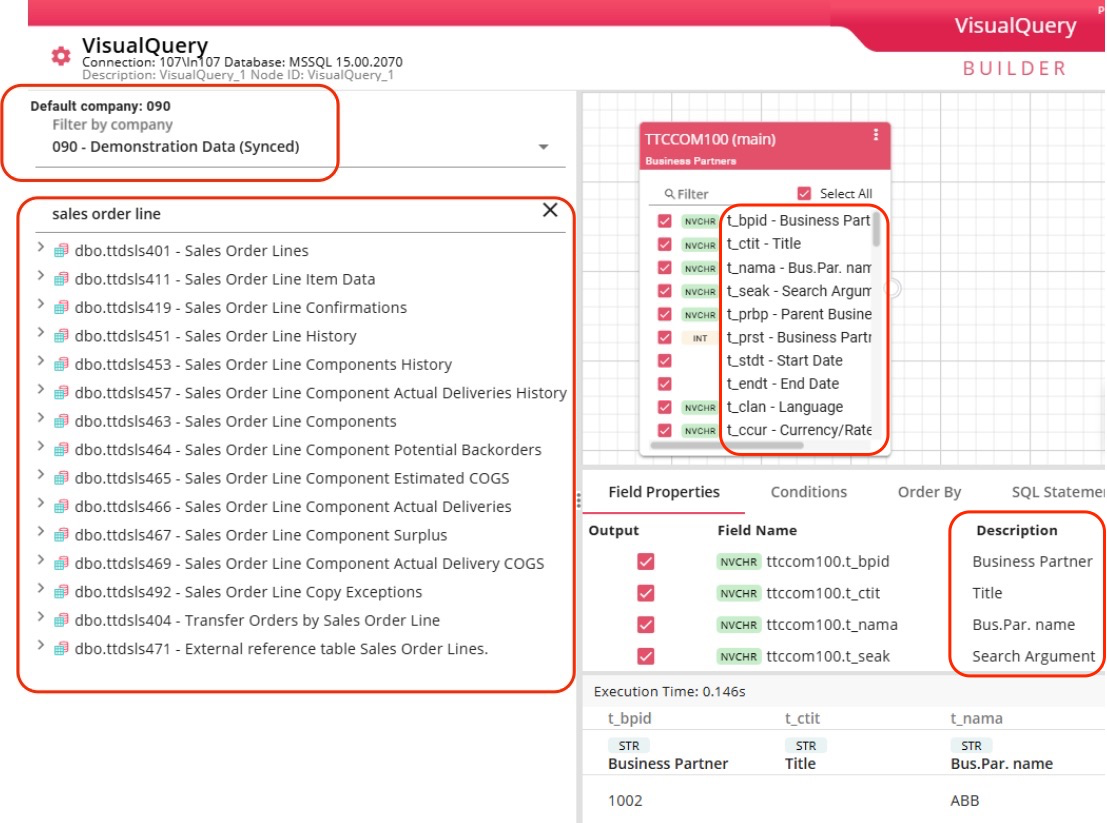
Task: Open the TTCCOM100 table options menu
Action: point(875,135)
